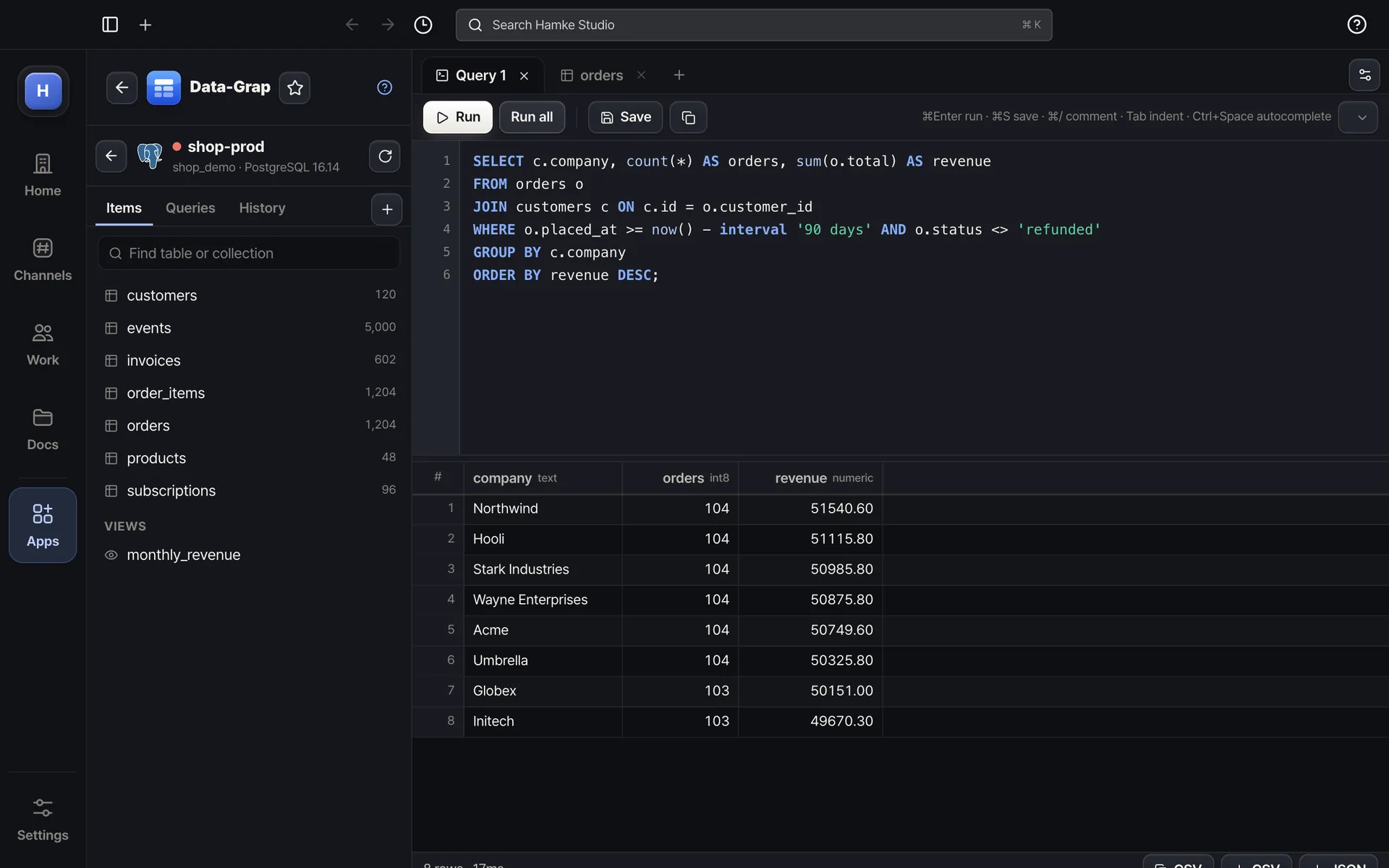This screenshot has height=868, width=1389.
Task: Open the editor settings sliders icon
Action: click(1364, 75)
